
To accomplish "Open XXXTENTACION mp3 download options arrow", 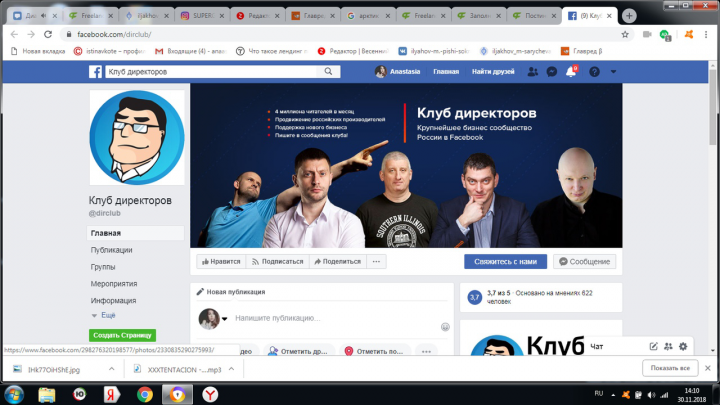I will [231, 369].
